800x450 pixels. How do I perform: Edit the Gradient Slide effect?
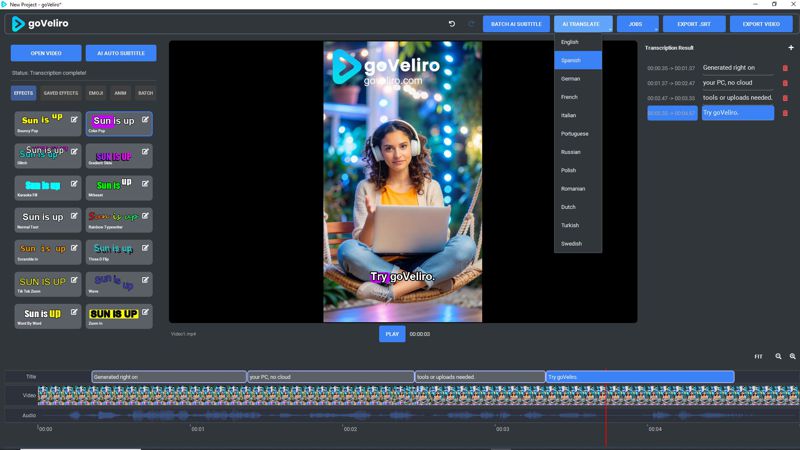click(145, 152)
